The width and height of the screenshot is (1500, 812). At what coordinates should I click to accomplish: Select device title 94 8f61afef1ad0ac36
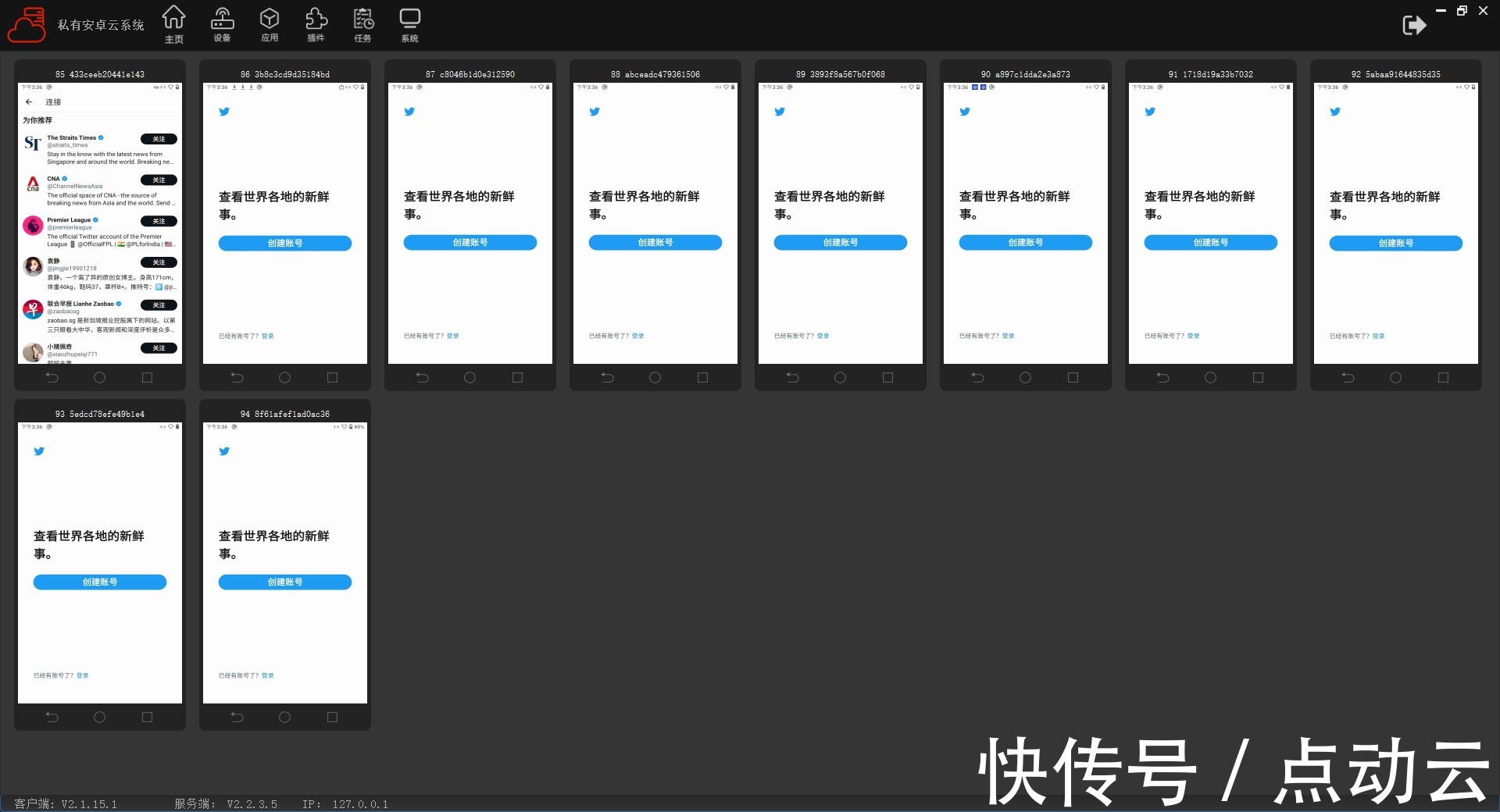[285, 414]
